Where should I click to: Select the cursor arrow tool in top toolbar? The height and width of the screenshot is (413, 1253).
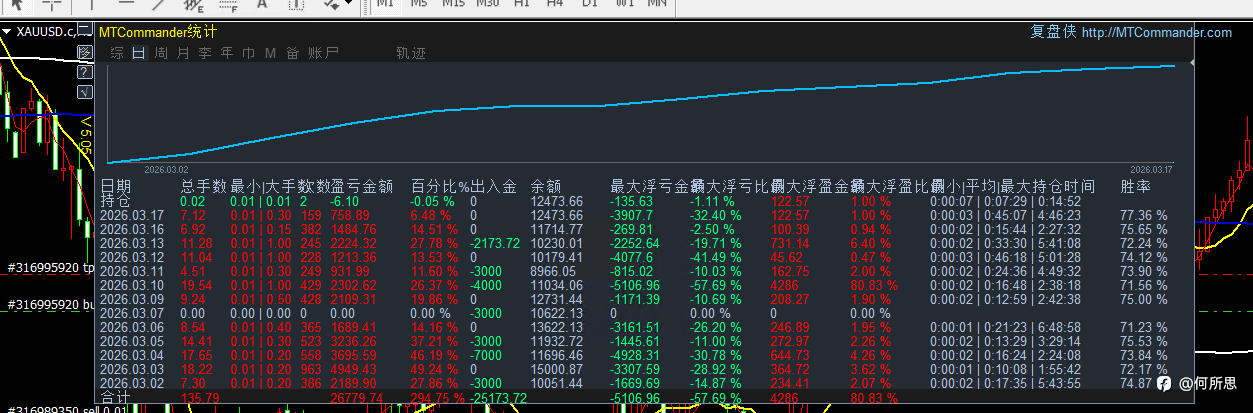pyautogui.click(x=19, y=5)
